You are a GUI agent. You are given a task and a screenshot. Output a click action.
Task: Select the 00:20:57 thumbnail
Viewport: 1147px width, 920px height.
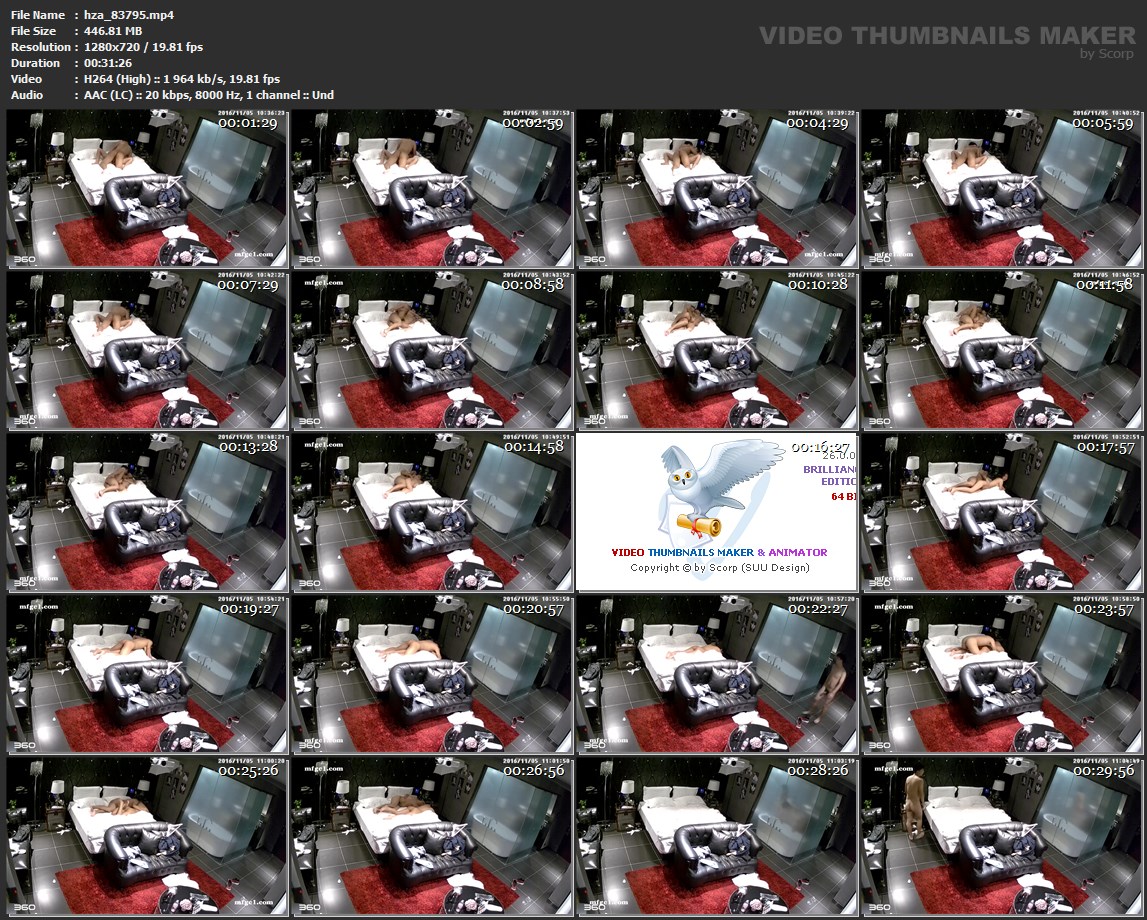[432, 674]
